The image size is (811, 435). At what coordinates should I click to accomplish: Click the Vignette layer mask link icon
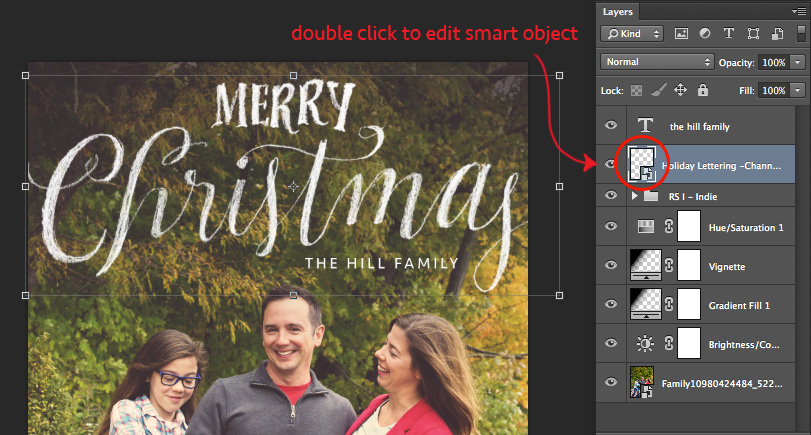(x=669, y=265)
